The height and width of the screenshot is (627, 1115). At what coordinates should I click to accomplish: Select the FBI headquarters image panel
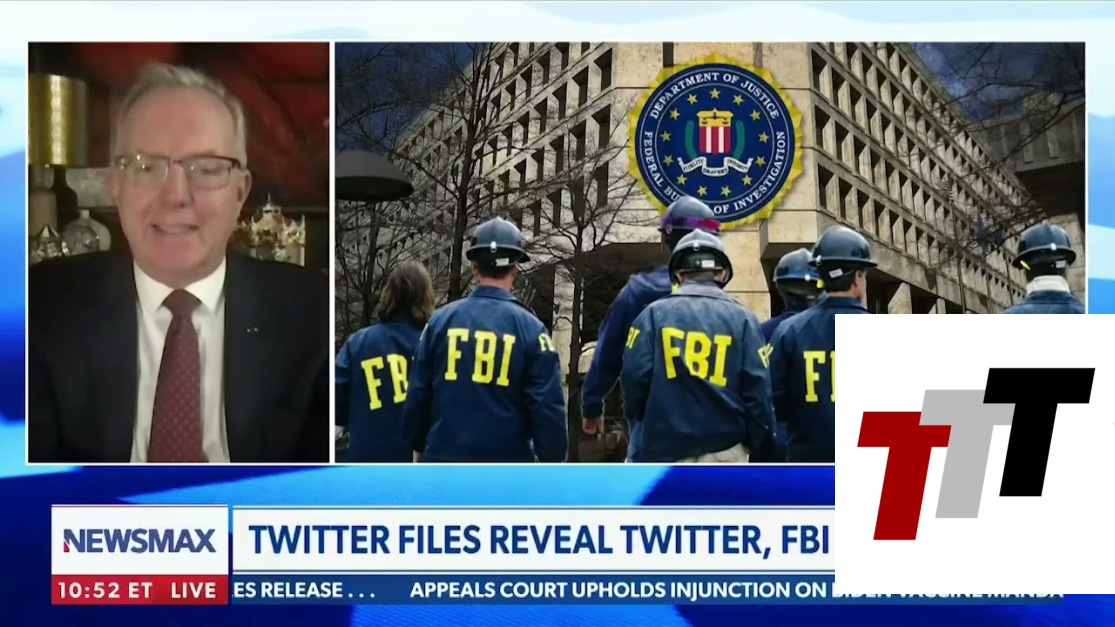click(710, 252)
